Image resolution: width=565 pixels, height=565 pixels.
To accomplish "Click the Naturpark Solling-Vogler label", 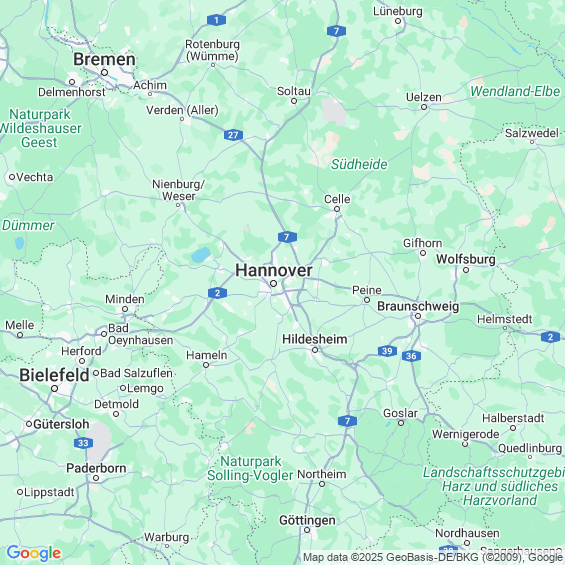I will 250,468.
